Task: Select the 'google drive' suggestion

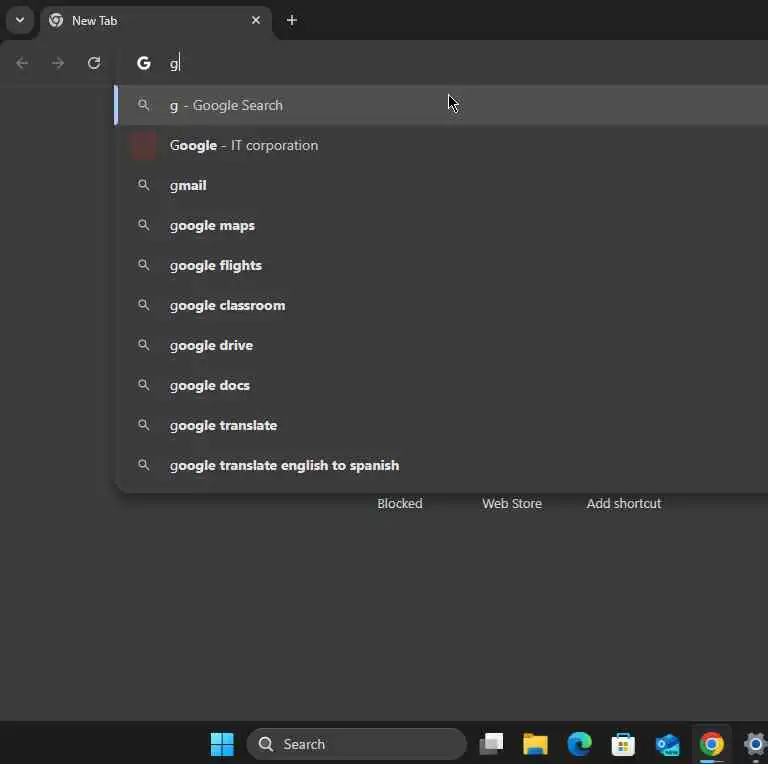Action: click(441, 345)
